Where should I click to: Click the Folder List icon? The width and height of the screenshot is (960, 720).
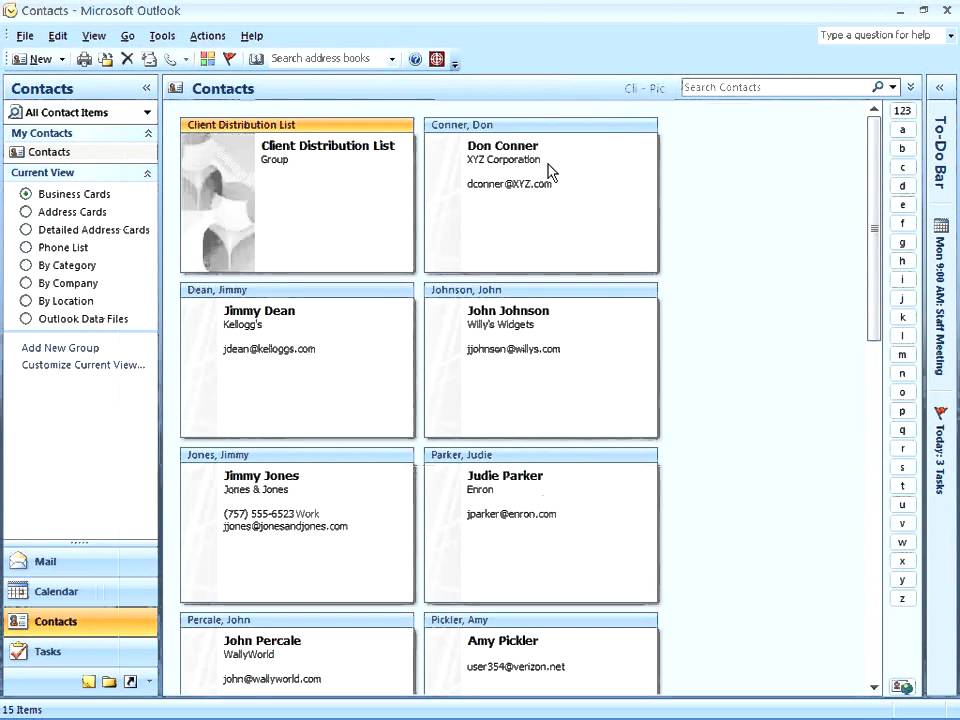(x=110, y=681)
